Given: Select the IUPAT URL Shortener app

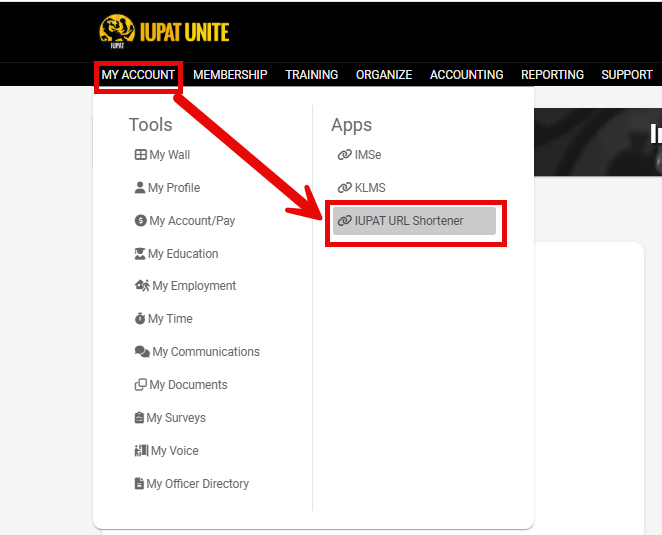Looking at the screenshot, I should [x=414, y=221].
